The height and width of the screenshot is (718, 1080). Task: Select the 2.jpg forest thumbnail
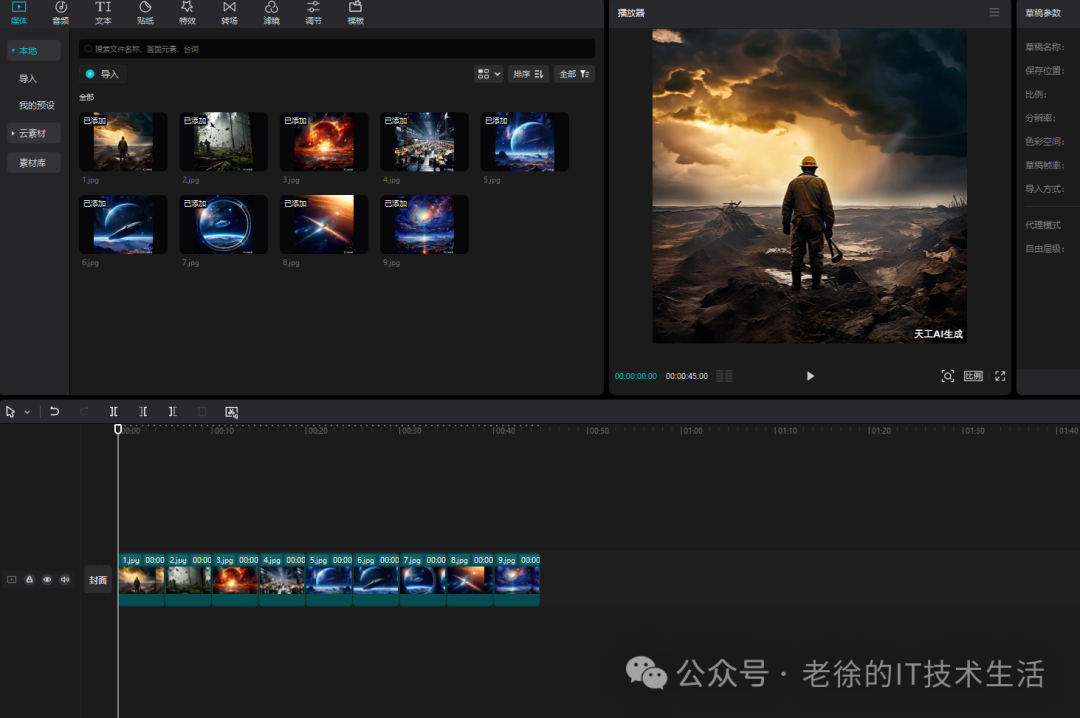pos(224,141)
